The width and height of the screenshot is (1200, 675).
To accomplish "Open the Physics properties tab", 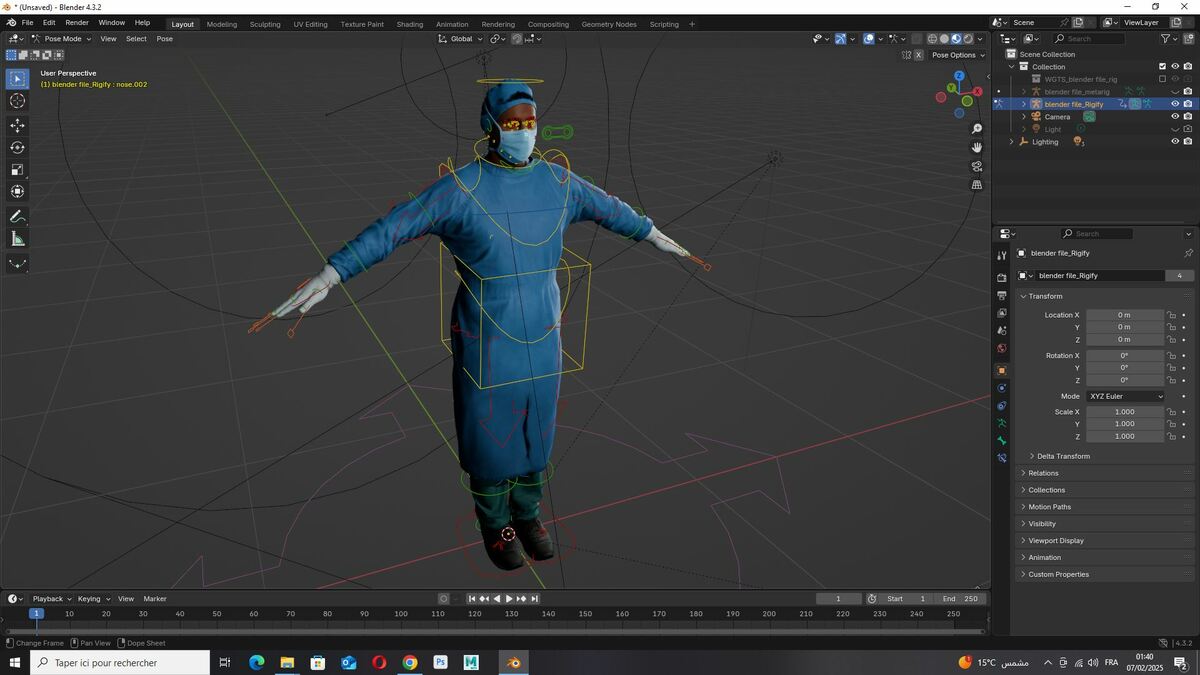I will (1002, 388).
